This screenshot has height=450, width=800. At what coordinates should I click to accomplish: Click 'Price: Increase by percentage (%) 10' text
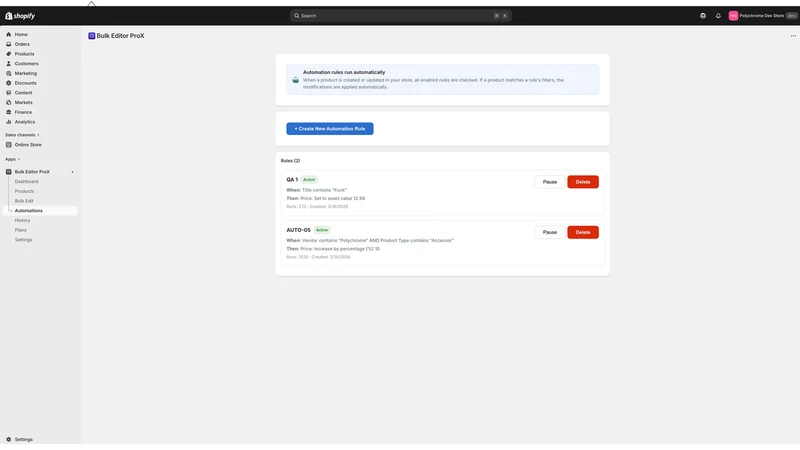click(340, 249)
